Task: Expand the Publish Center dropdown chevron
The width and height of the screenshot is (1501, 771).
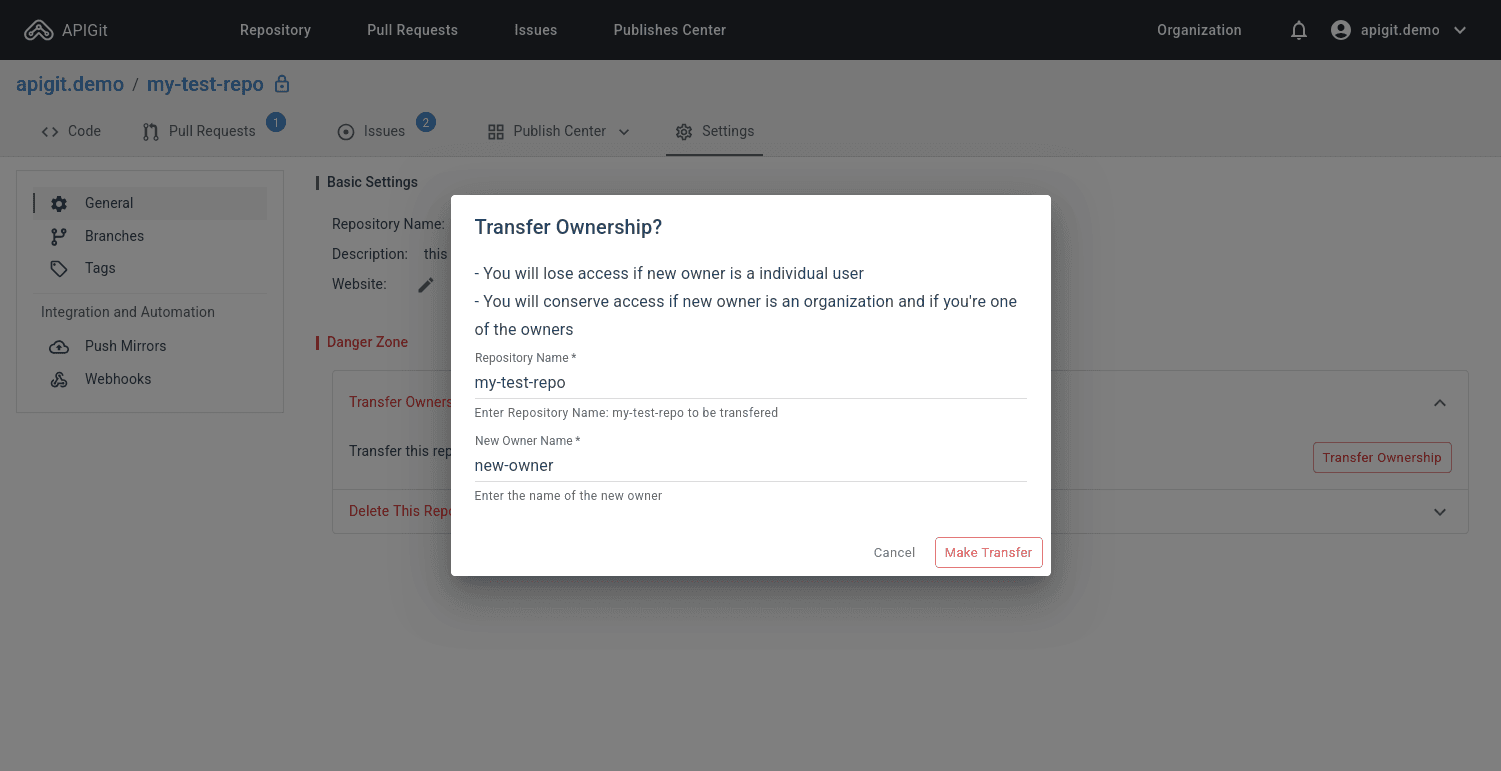Action: [x=624, y=132]
